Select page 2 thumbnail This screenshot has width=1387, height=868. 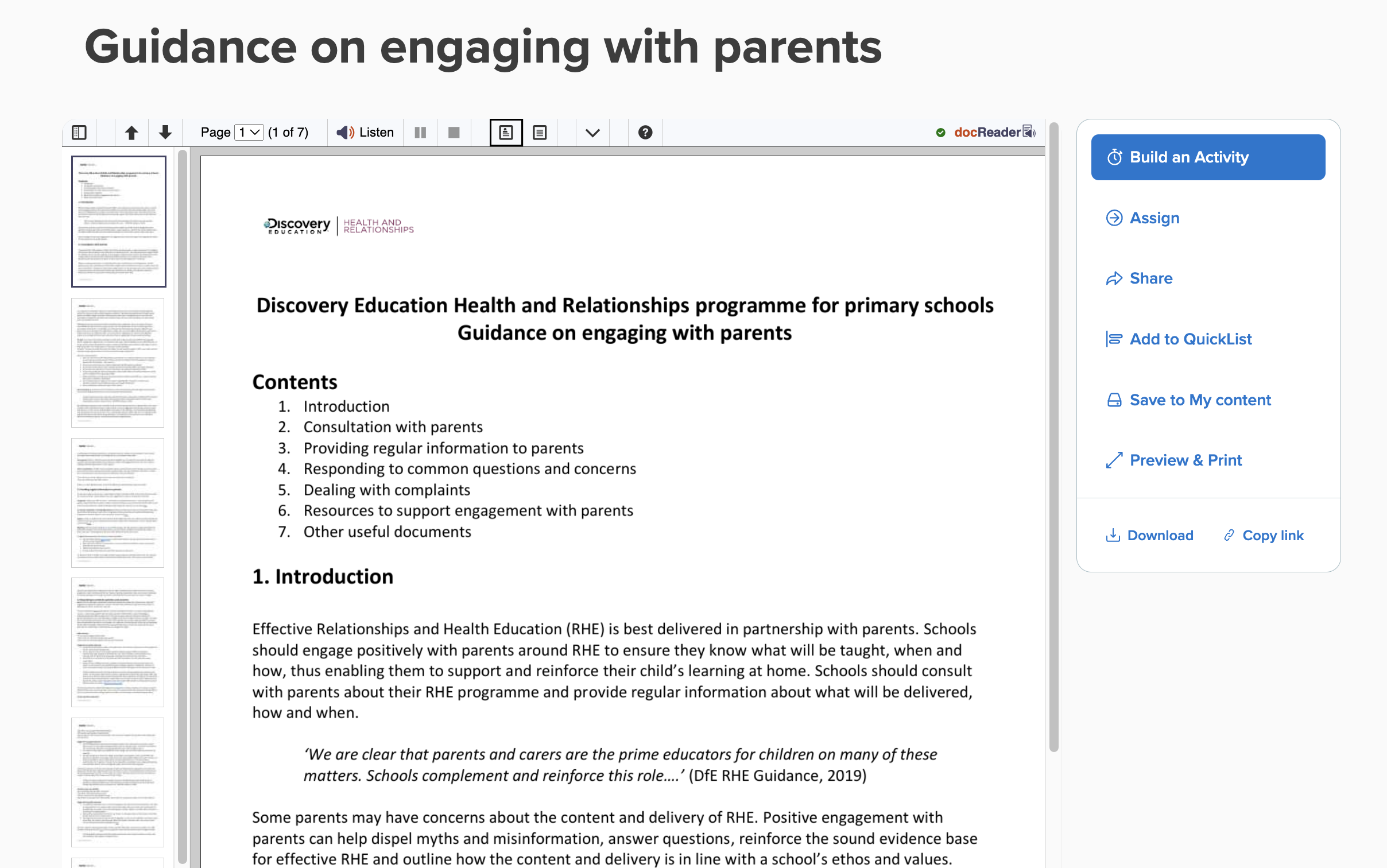click(118, 363)
